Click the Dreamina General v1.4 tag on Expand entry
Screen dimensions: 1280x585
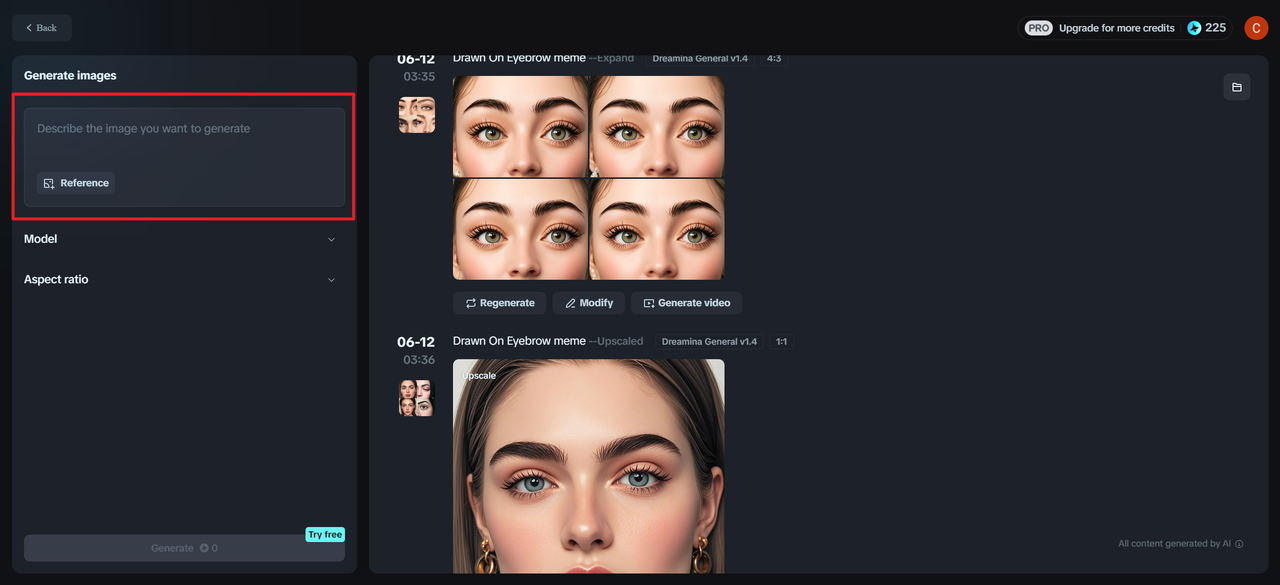700,59
